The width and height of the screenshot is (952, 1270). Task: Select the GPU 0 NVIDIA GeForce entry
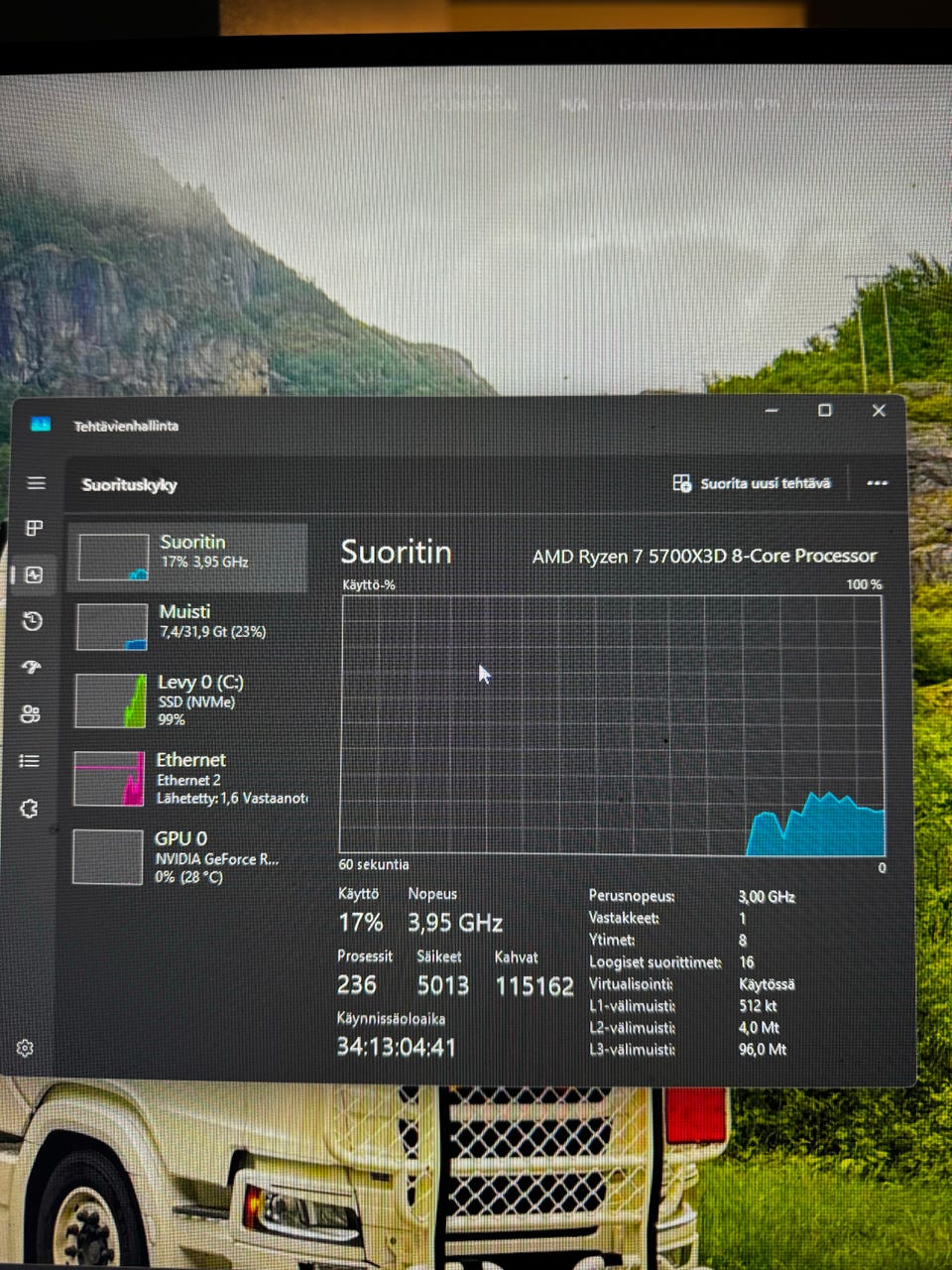(186, 857)
